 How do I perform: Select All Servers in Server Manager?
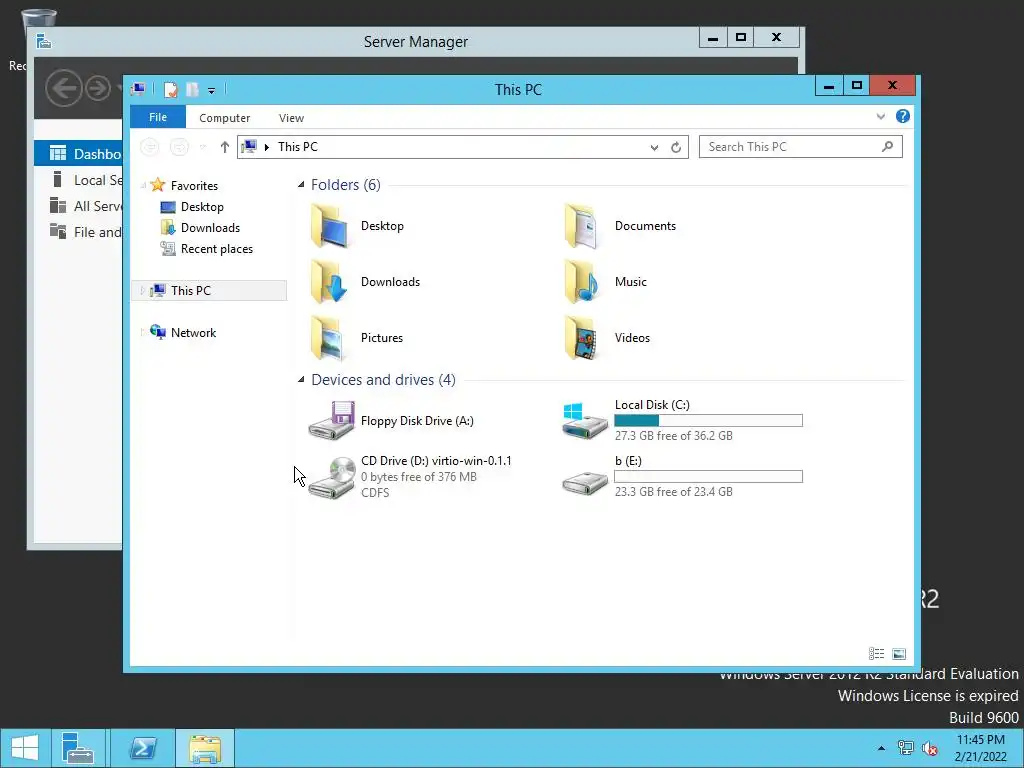coord(78,206)
